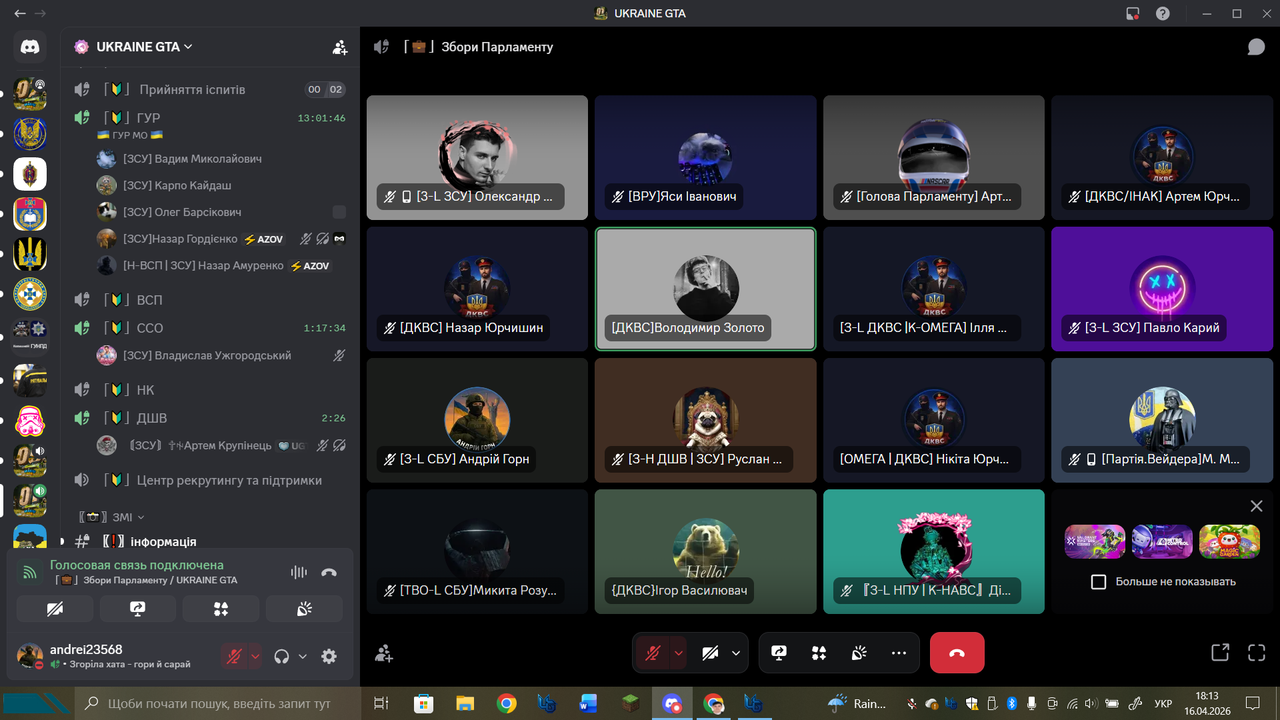The height and width of the screenshot is (720, 1280).
Task: Open the Minecraft block icon in taskbar
Action: pos(630,703)
